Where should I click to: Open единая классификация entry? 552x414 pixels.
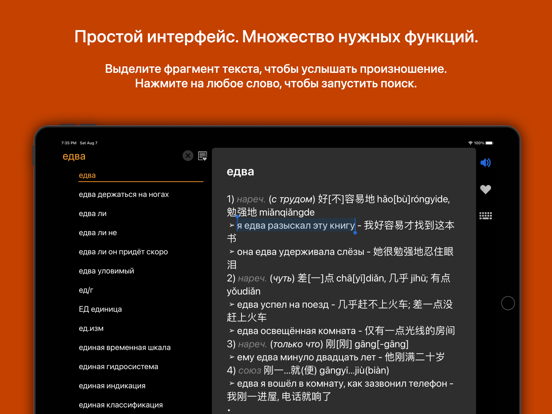121,405
